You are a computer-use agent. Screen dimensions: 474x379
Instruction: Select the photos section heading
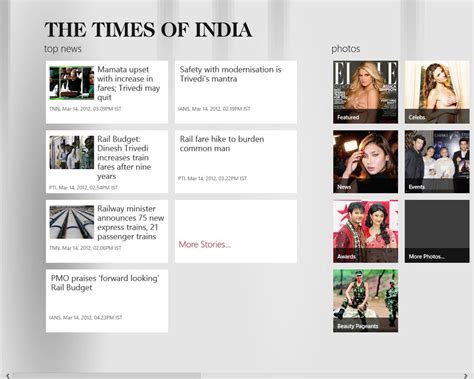pos(346,49)
